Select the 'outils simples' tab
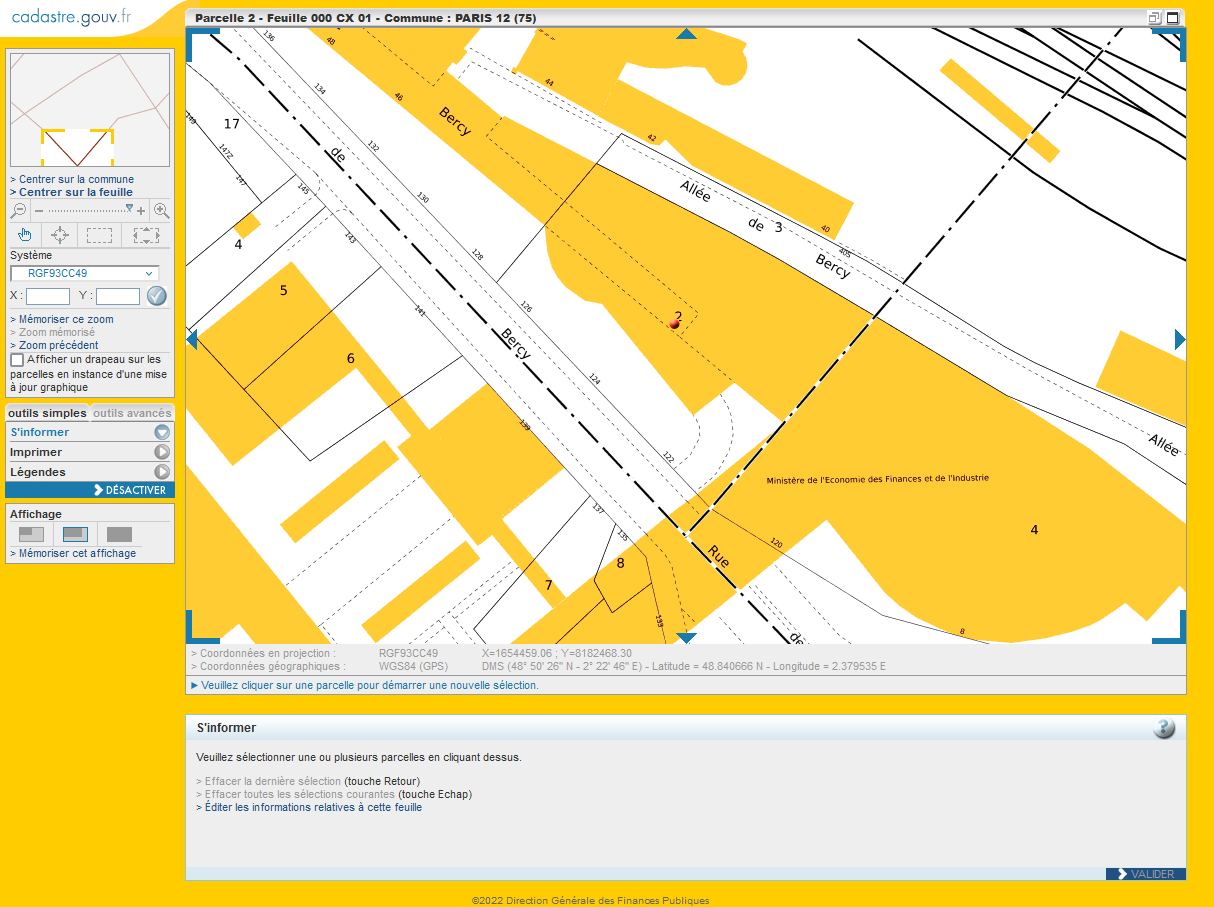The width and height of the screenshot is (1214, 907). pyautogui.click(x=46, y=413)
